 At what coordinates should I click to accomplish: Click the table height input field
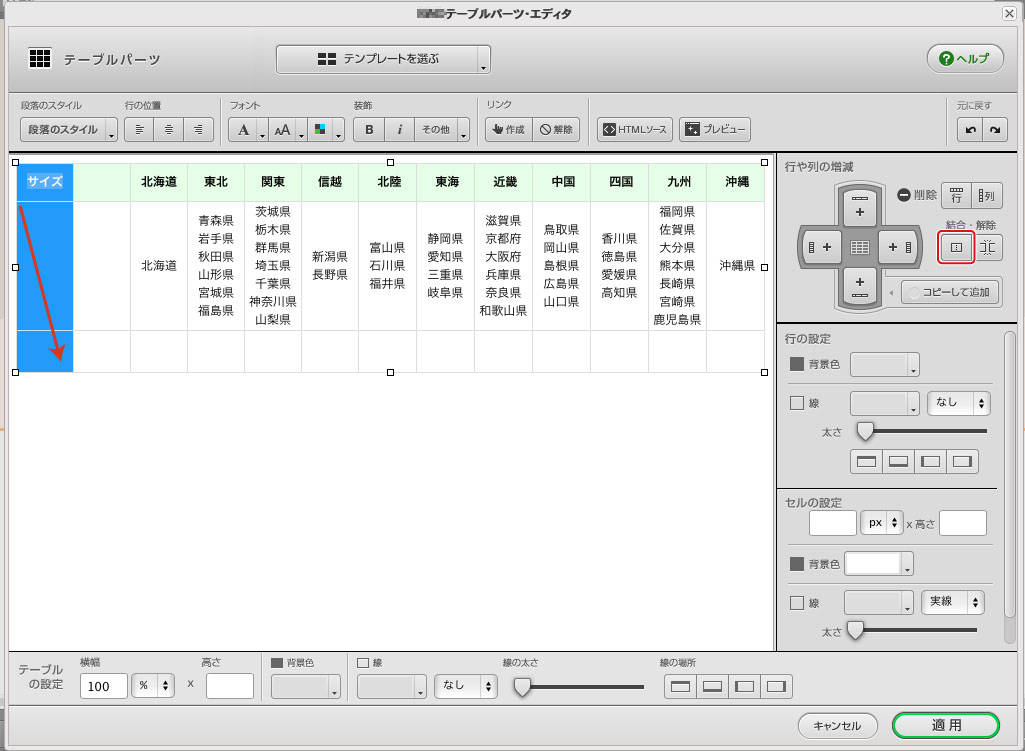pos(229,686)
